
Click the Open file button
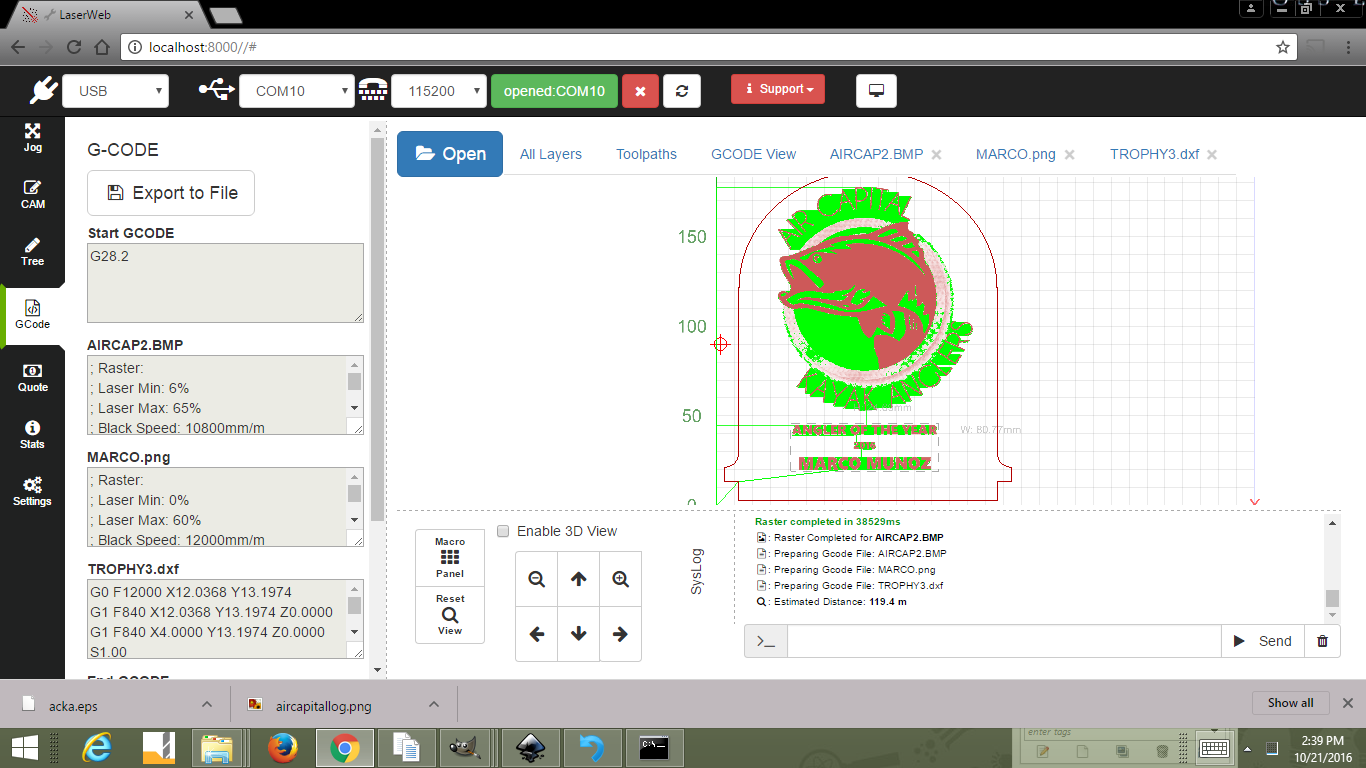pos(450,154)
